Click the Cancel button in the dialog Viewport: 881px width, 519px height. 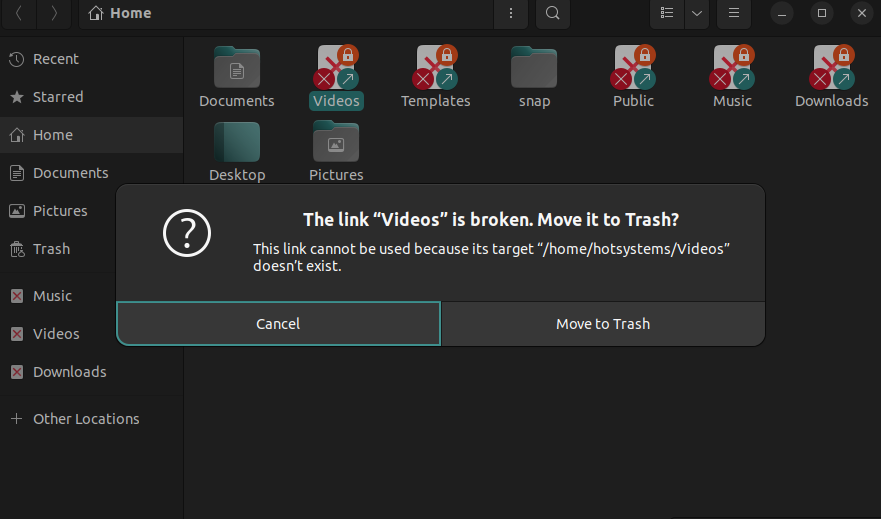(x=278, y=324)
